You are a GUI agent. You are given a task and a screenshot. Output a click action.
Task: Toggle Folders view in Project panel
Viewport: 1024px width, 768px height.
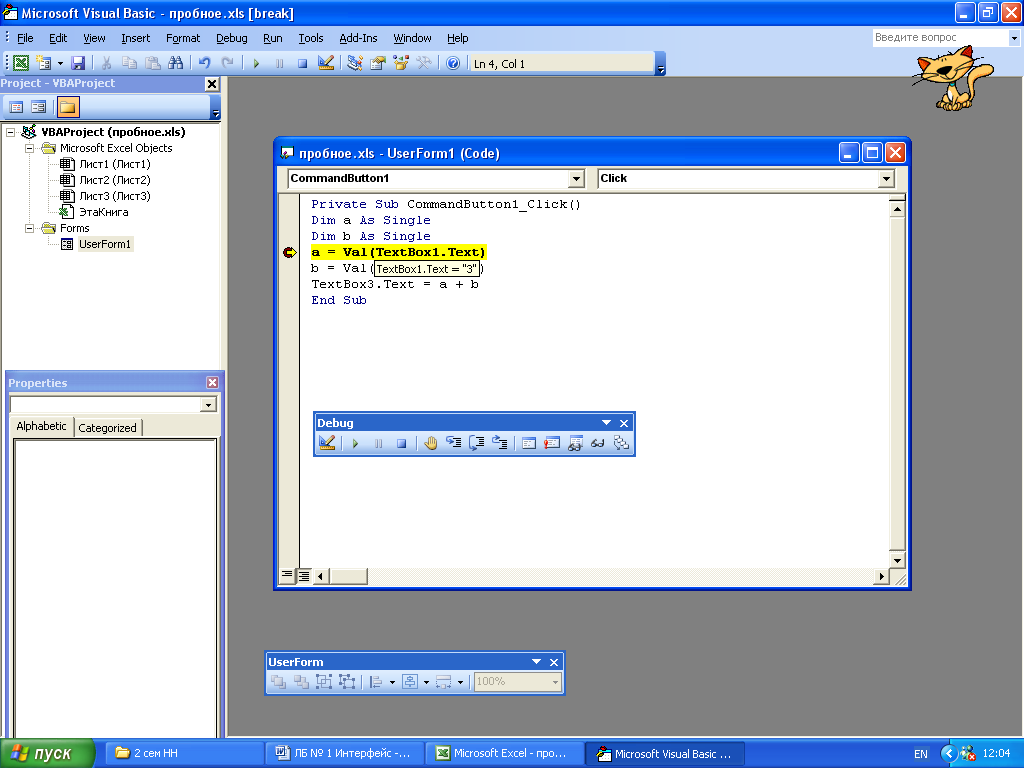(x=67, y=106)
